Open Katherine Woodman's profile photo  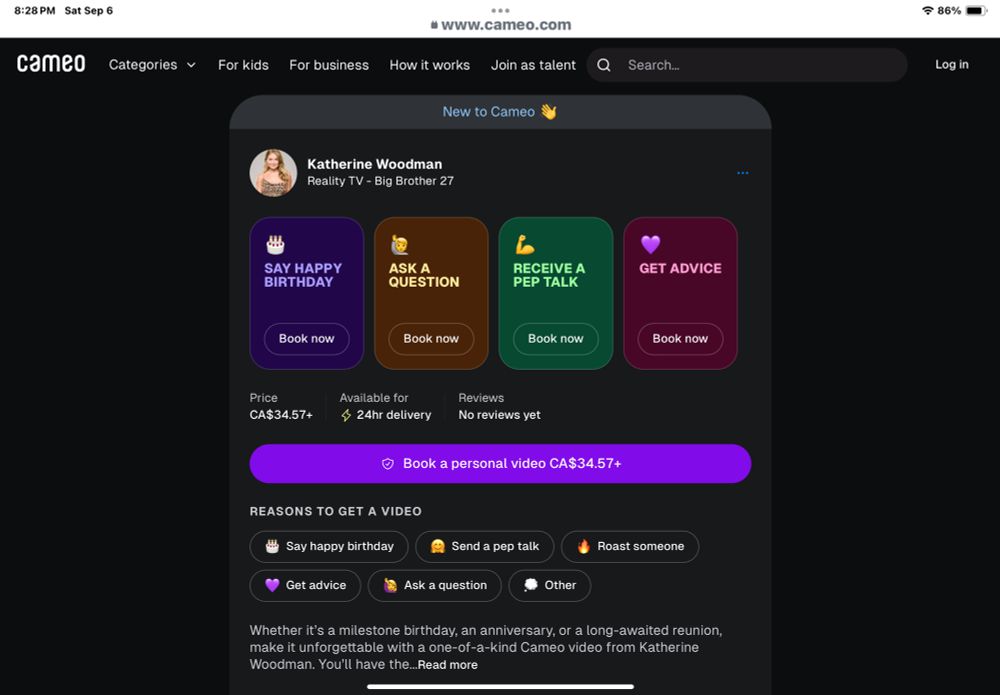tap(273, 173)
